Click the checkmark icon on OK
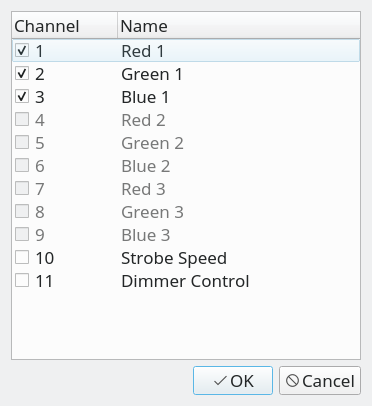The image size is (372, 406). coord(220,381)
